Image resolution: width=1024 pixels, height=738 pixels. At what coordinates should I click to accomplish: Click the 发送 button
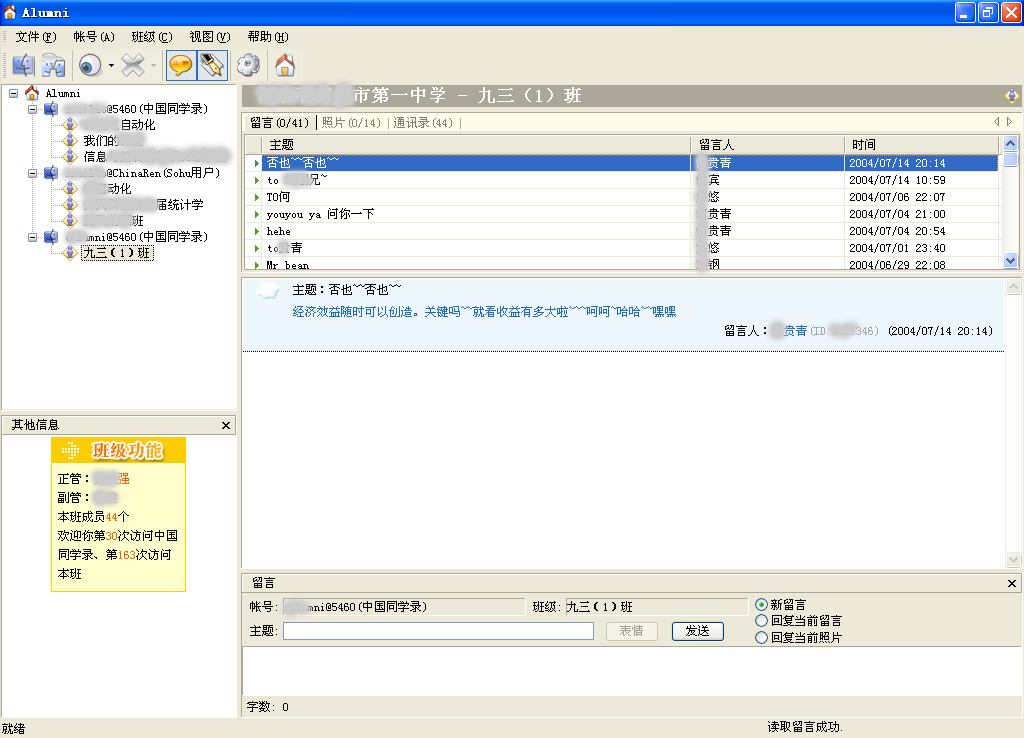[697, 631]
